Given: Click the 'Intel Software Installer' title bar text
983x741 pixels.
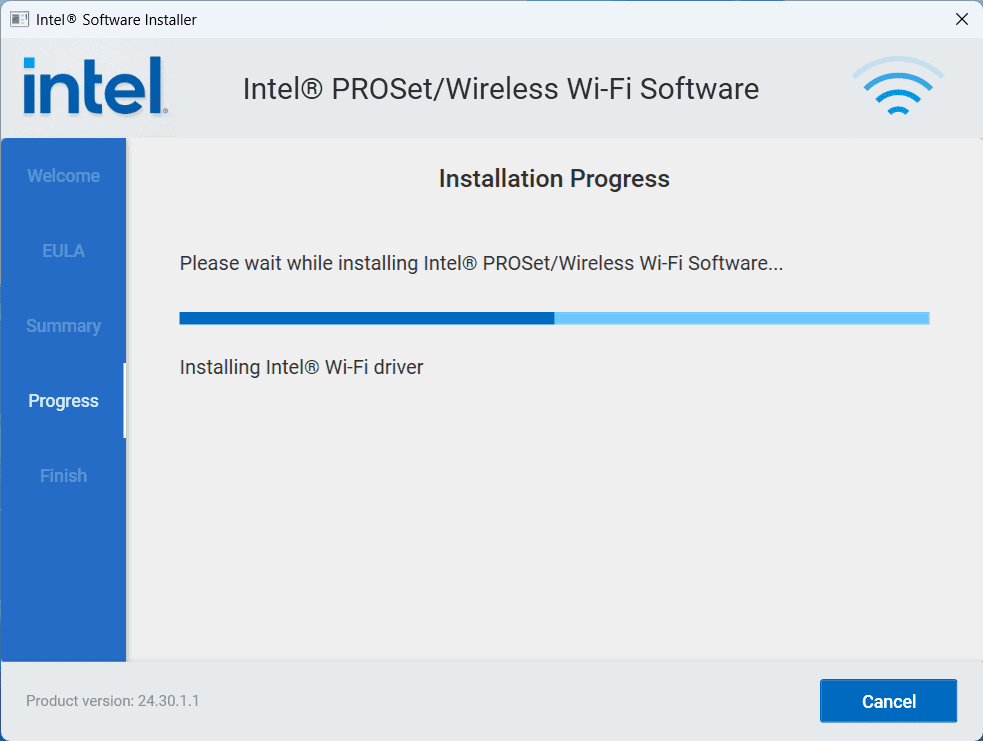Looking at the screenshot, I should (116, 20).
